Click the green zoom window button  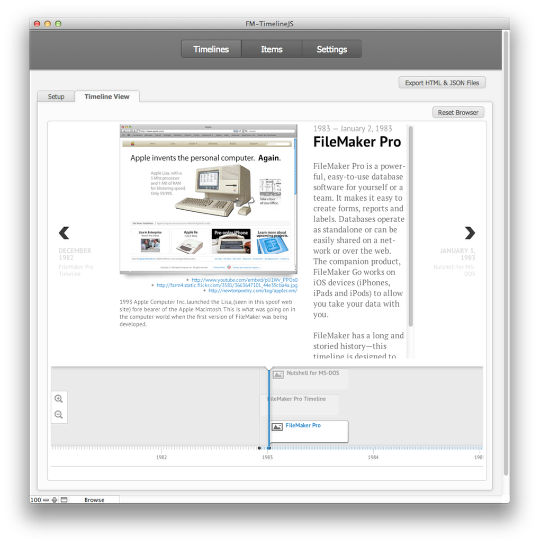(x=58, y=24)
